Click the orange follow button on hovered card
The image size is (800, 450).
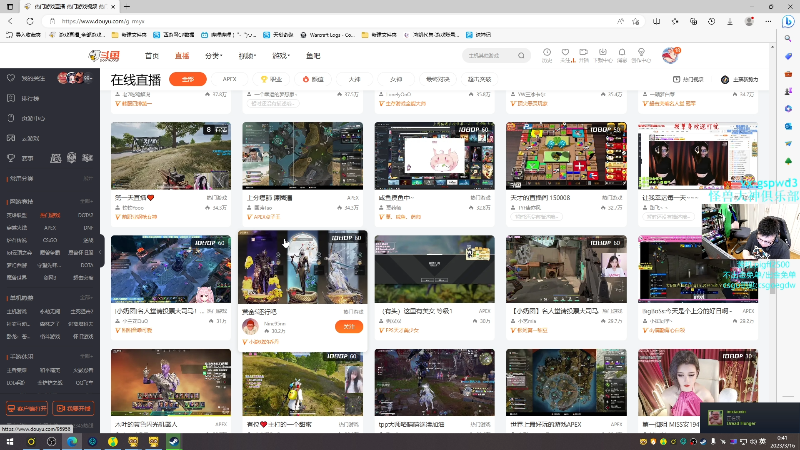tap(349, 327)
